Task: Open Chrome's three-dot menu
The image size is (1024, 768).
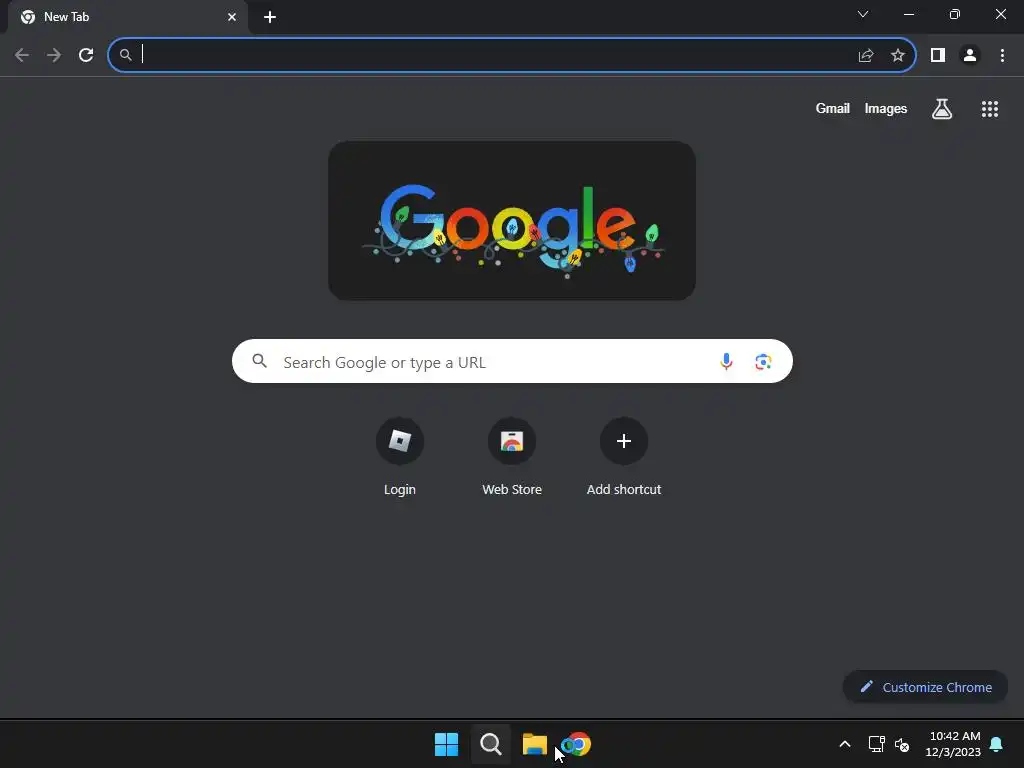Action: point(1002,56)
